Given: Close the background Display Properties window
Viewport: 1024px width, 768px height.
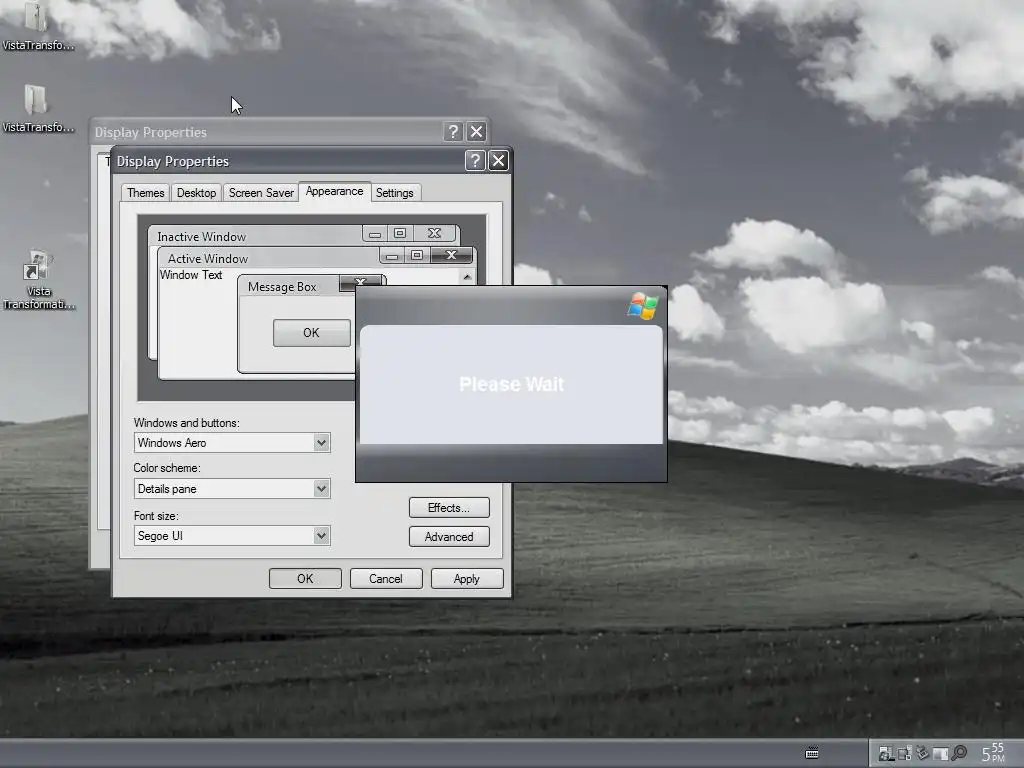Looking at the screenshot, I should (x=477, y=132).
